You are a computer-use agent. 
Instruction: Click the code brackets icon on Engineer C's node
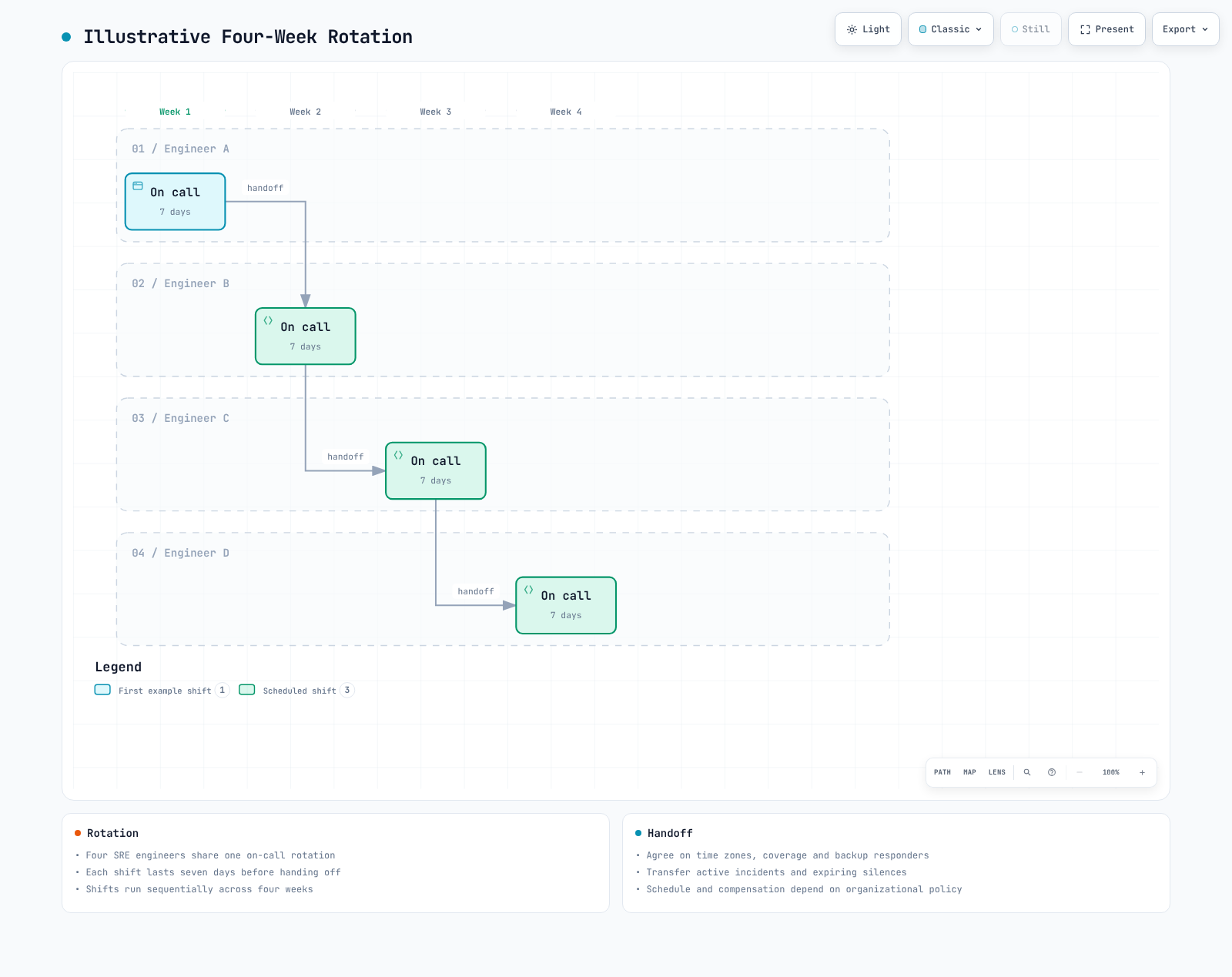(x=398, y=455)
